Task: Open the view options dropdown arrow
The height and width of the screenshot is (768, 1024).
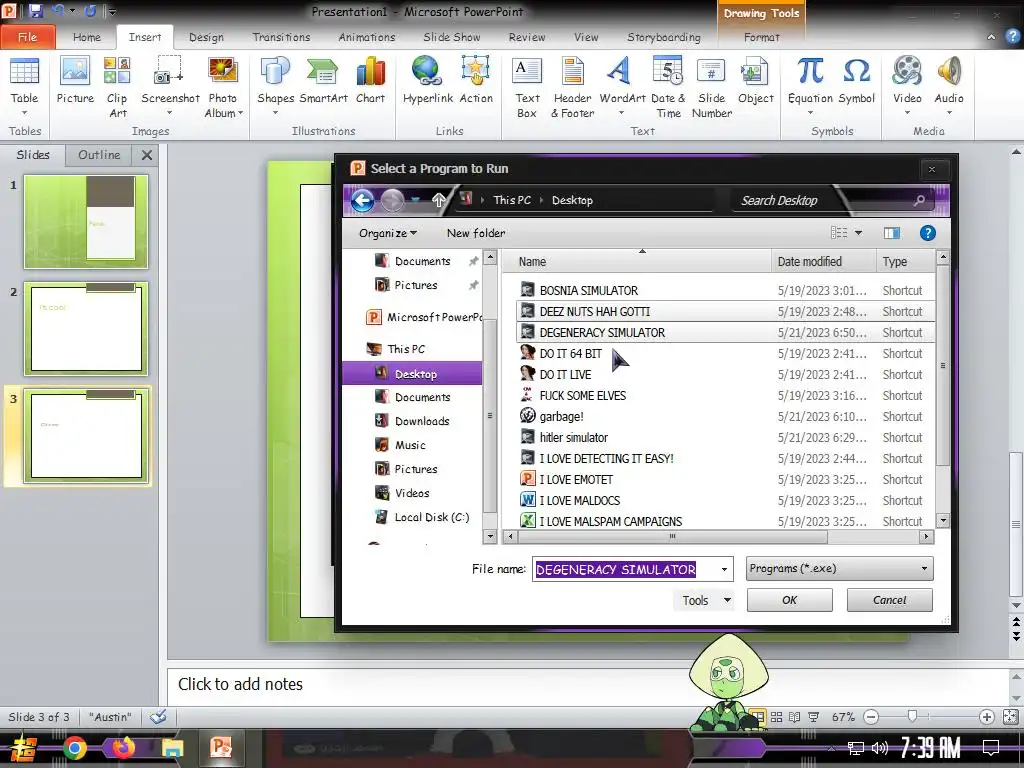Action: (858, 233)
